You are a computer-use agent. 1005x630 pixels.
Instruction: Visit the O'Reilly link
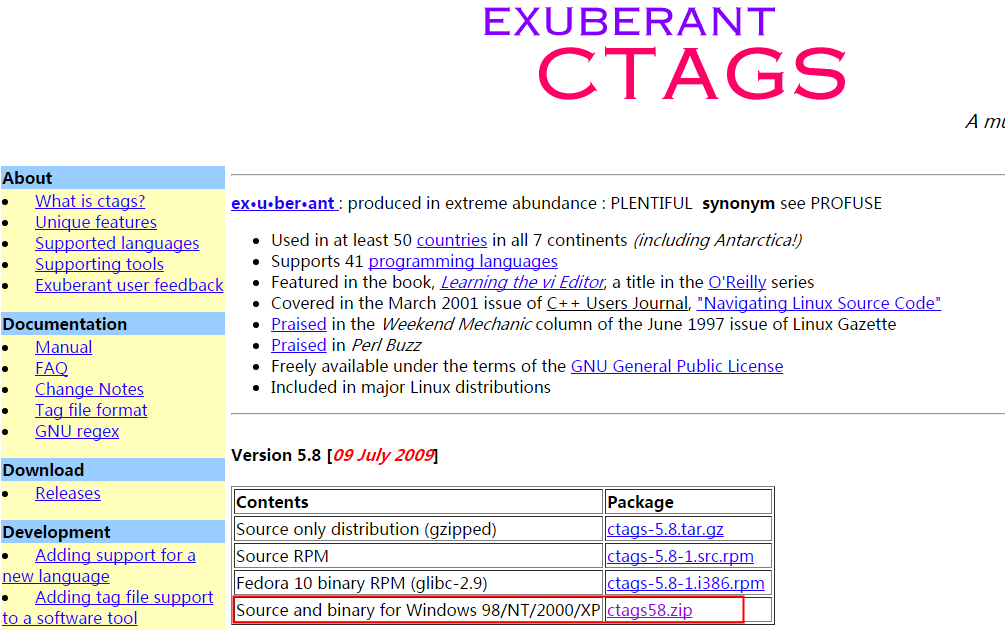click(737, 283)
